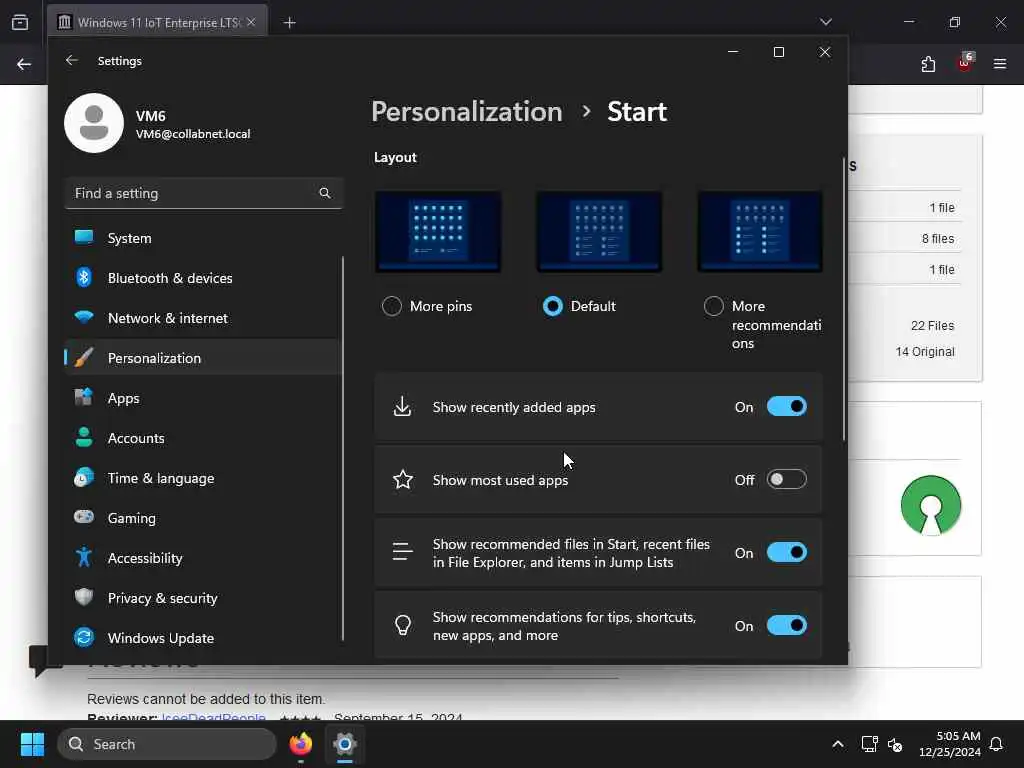Image resolution: width=1024 pixels, height=768 pixels.
Task: Click the uBlock extension icon in browser
Action: 965,63
